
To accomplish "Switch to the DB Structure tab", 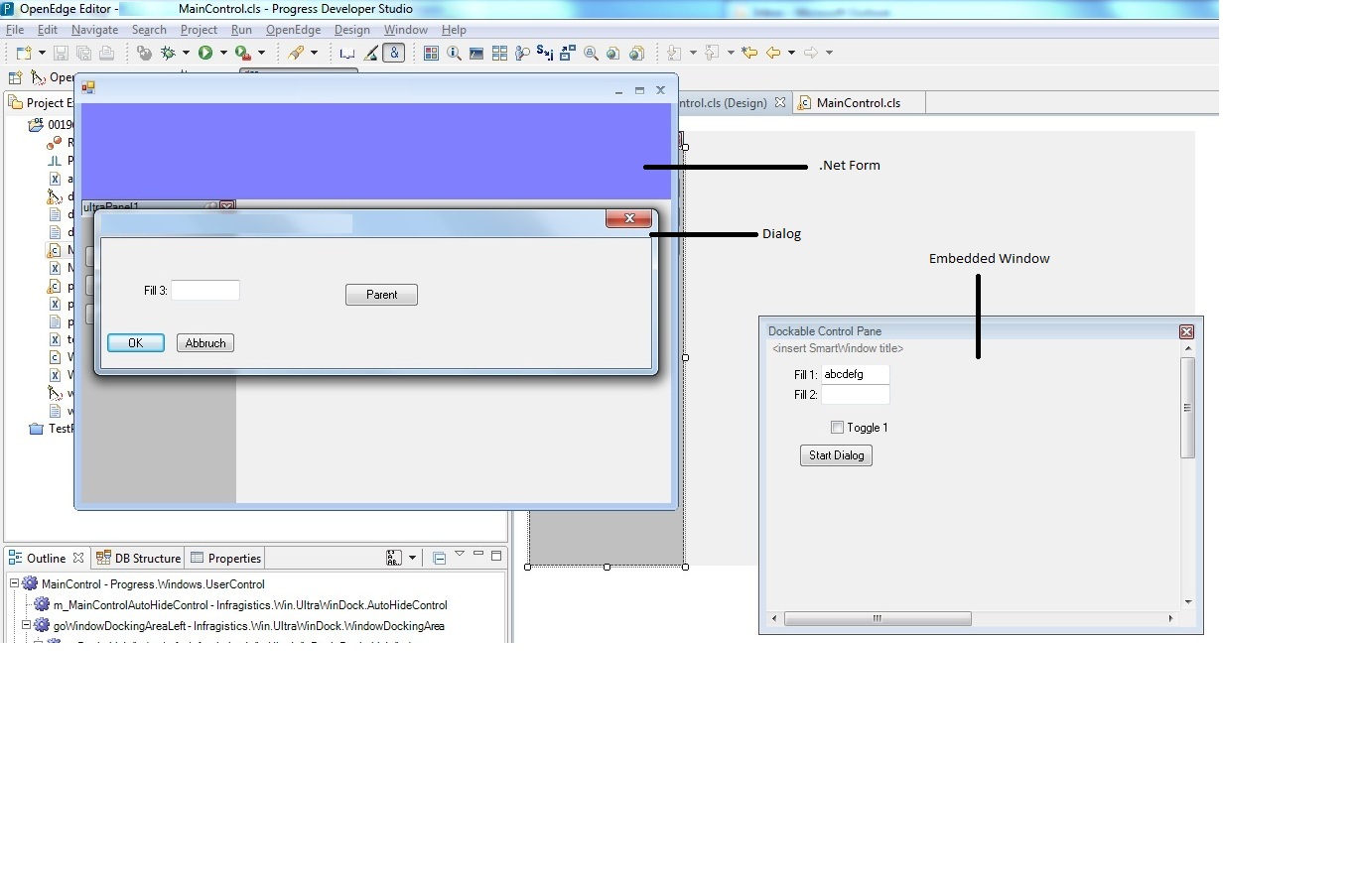I will 138,558.
